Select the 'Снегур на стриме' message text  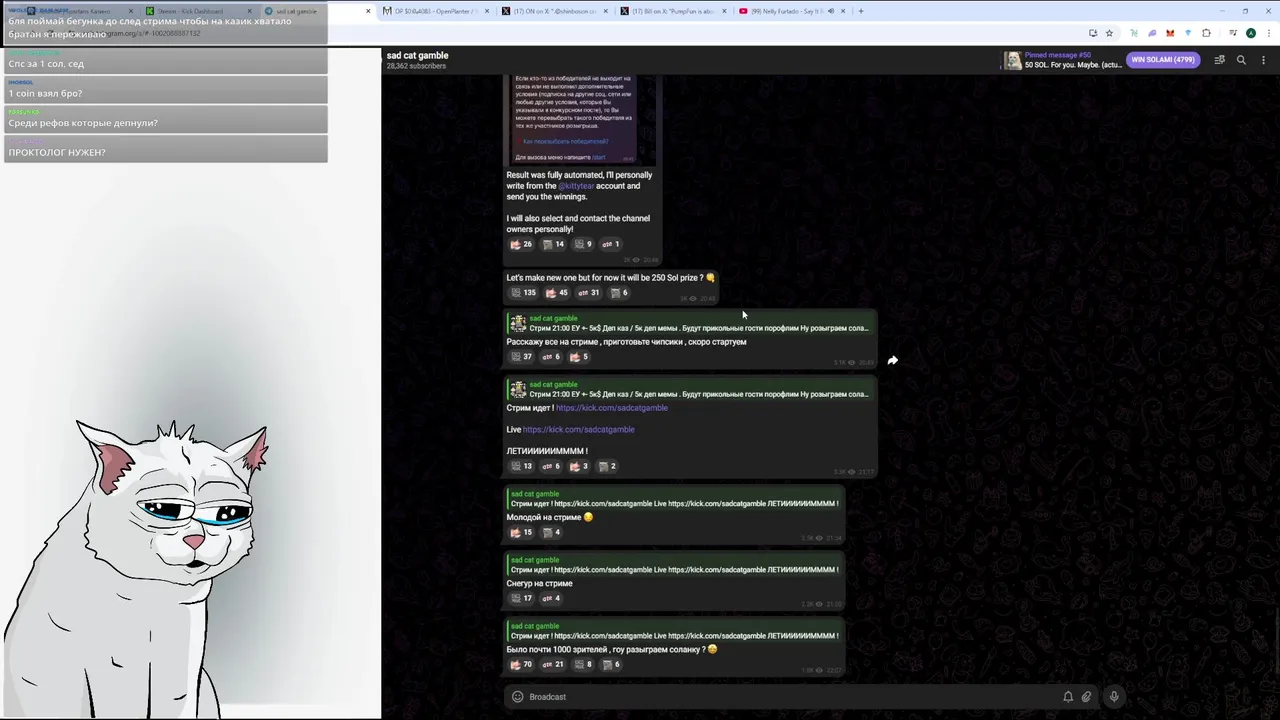click(540, 584)
